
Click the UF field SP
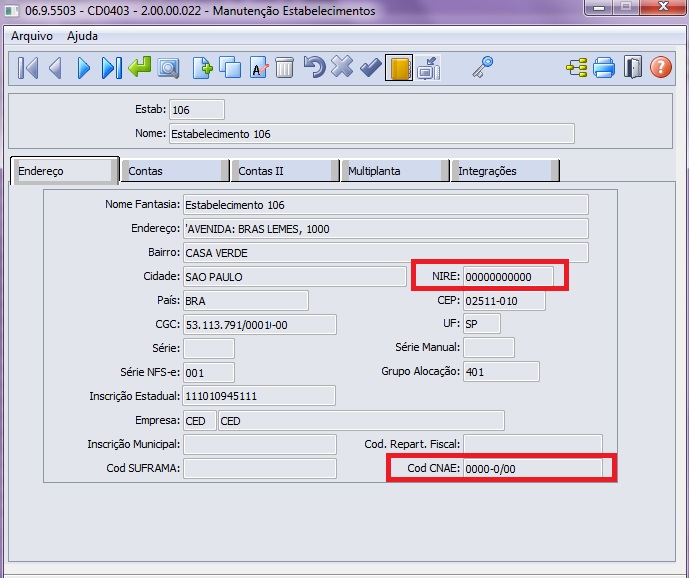click(x=482, y=324)
